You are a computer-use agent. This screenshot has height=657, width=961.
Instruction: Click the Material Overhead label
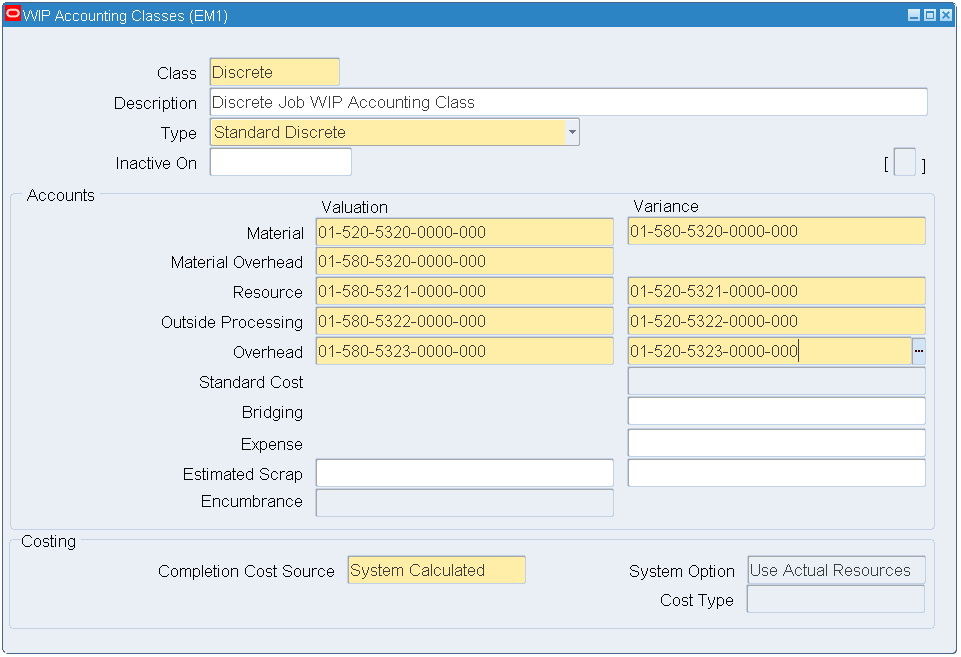[x=237, y=262]
